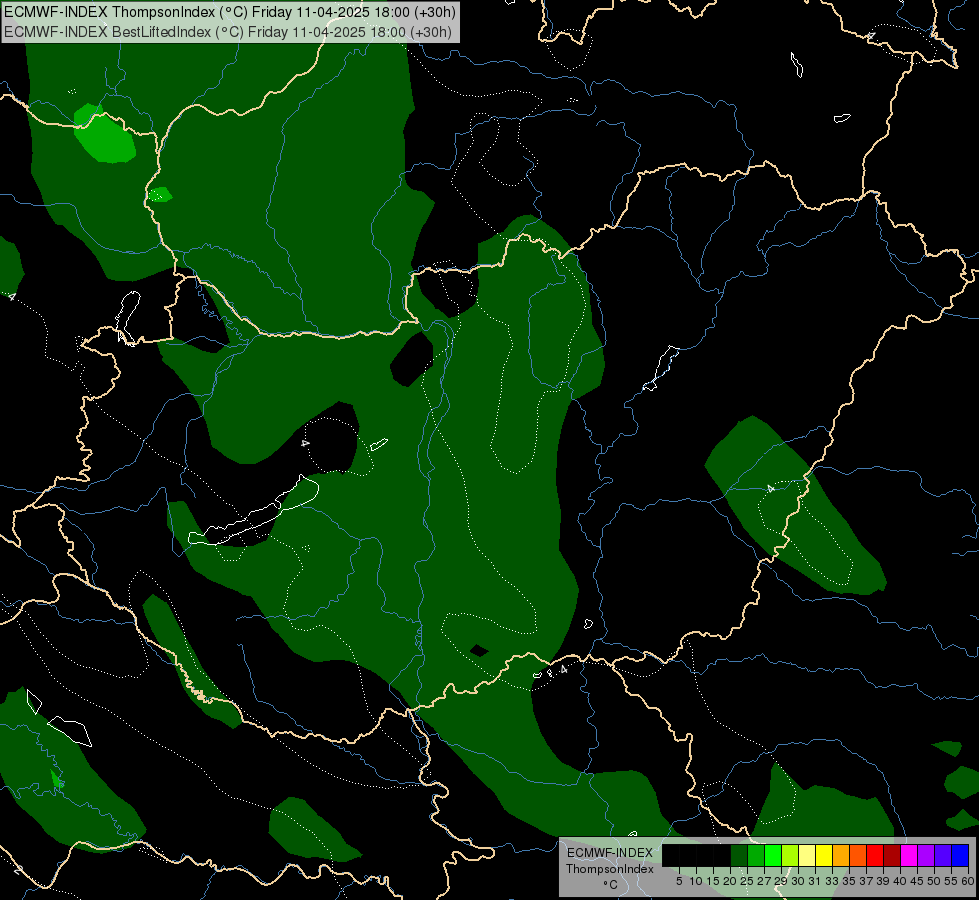Click the °C unit label in legend
The image size is (979, 900).
pyautogui.click(x=611, y=885)
